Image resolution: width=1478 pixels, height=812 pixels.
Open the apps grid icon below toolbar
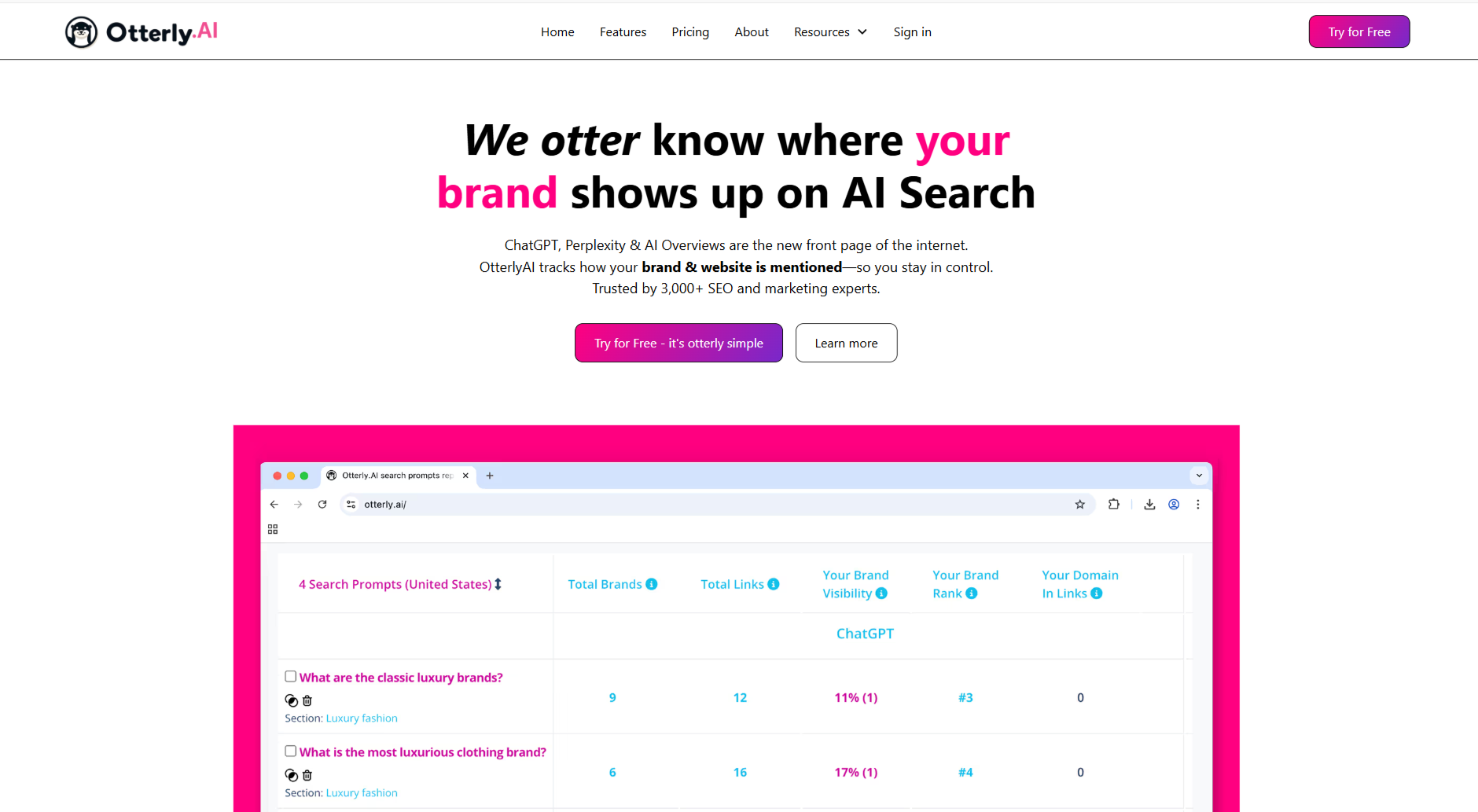click(273, 530)
